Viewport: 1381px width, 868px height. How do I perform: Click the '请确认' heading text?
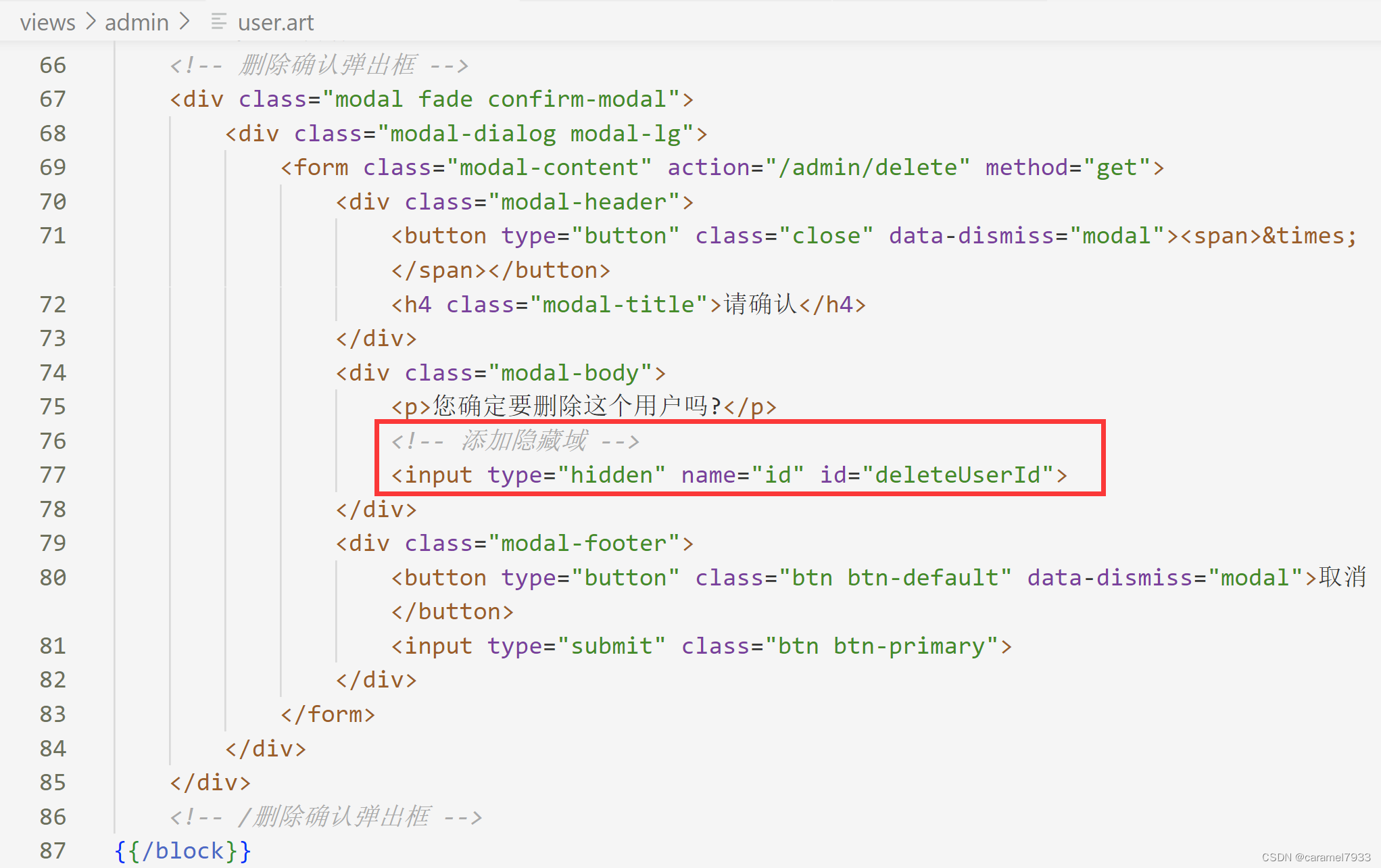point(760,304)
